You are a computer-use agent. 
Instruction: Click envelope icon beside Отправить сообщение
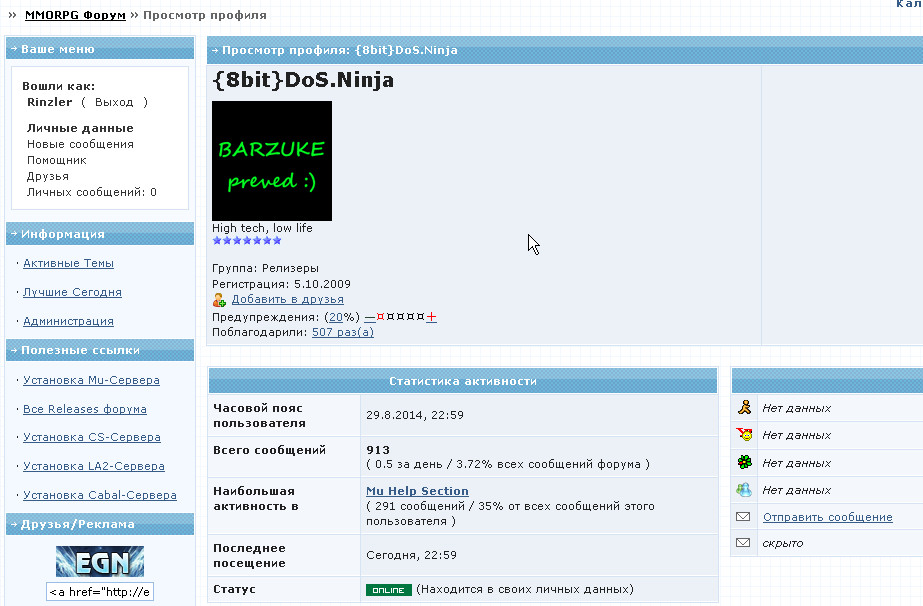coord(743,516)
